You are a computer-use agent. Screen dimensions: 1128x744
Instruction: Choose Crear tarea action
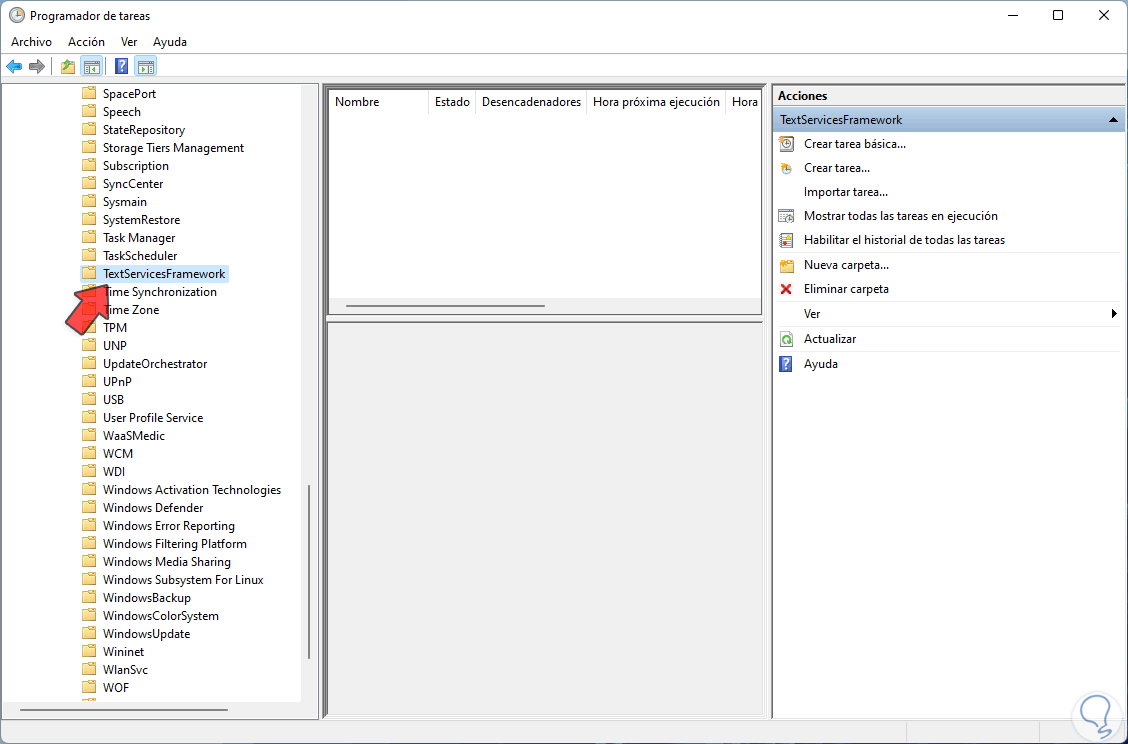(x=837, y=168)
